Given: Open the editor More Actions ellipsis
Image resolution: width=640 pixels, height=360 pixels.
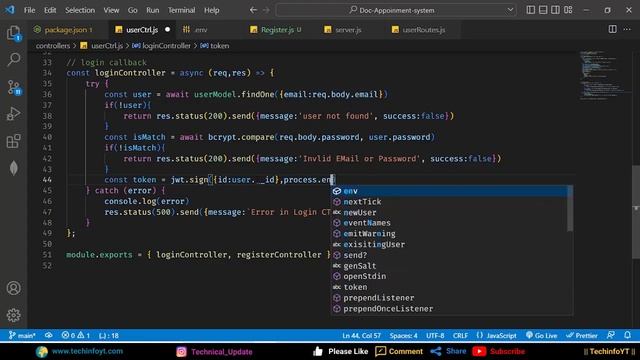Looking at the screenshot, I should (x=627, y=29).
